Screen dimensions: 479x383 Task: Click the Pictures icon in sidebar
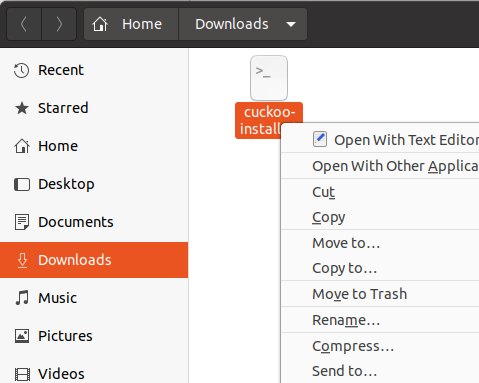[22, 336]
